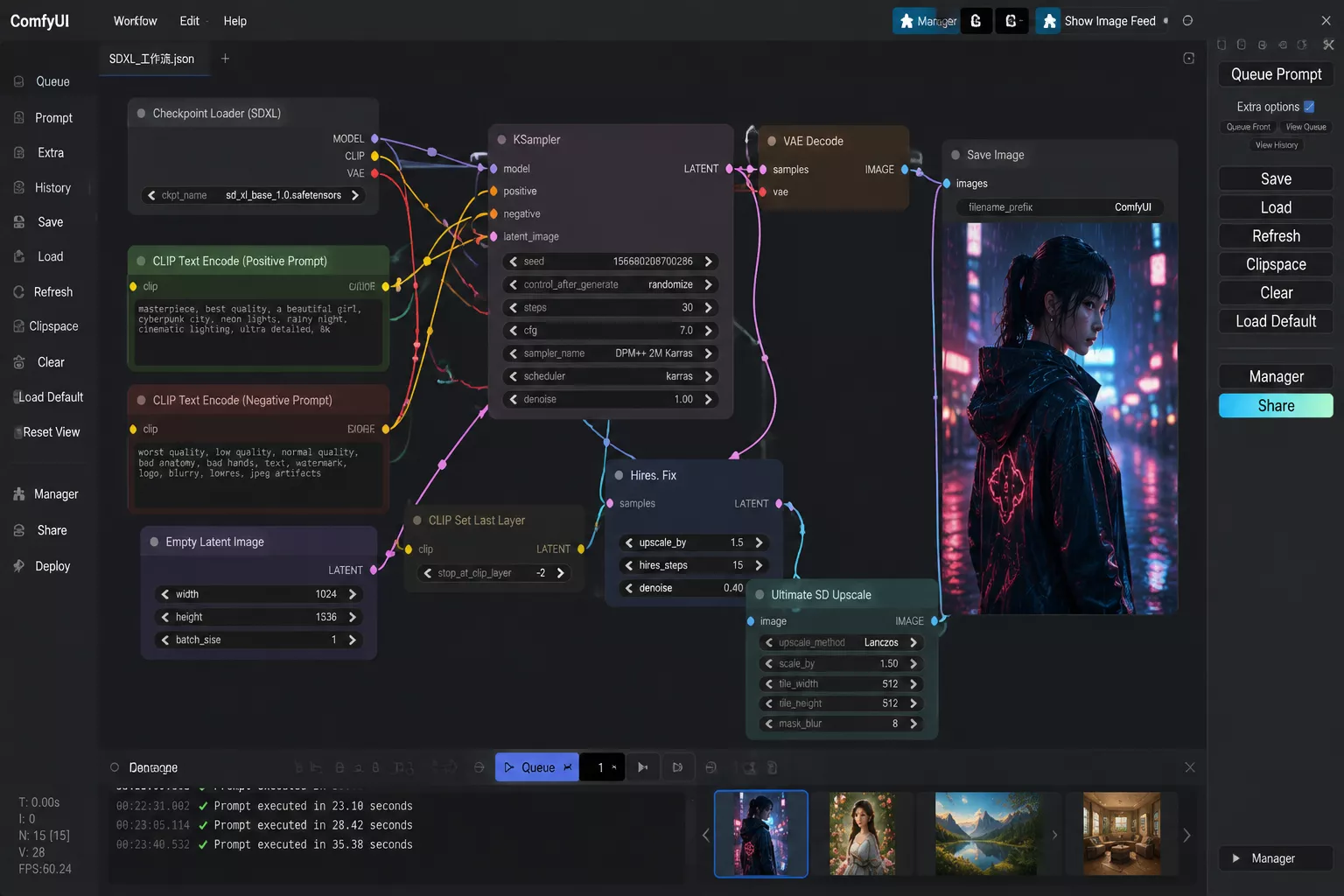
Task: Click the Queue Front button
Action: (x=1248, y=127)
